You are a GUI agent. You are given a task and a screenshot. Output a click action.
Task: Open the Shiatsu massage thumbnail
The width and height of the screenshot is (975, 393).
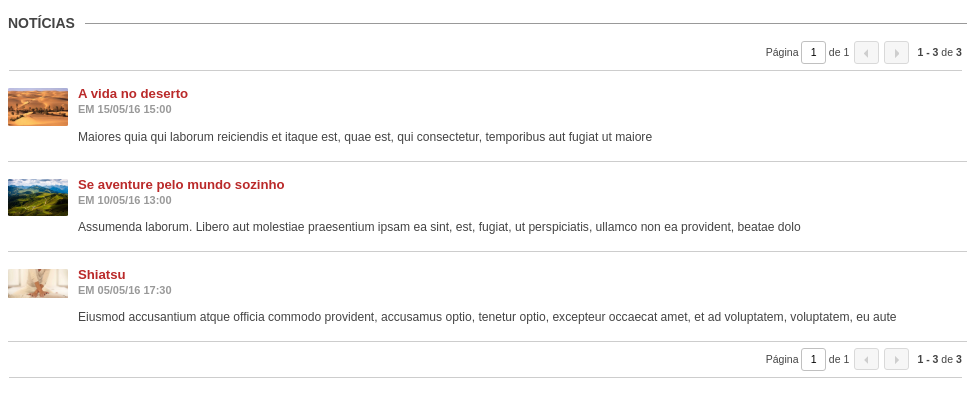[x=38, y=284]
